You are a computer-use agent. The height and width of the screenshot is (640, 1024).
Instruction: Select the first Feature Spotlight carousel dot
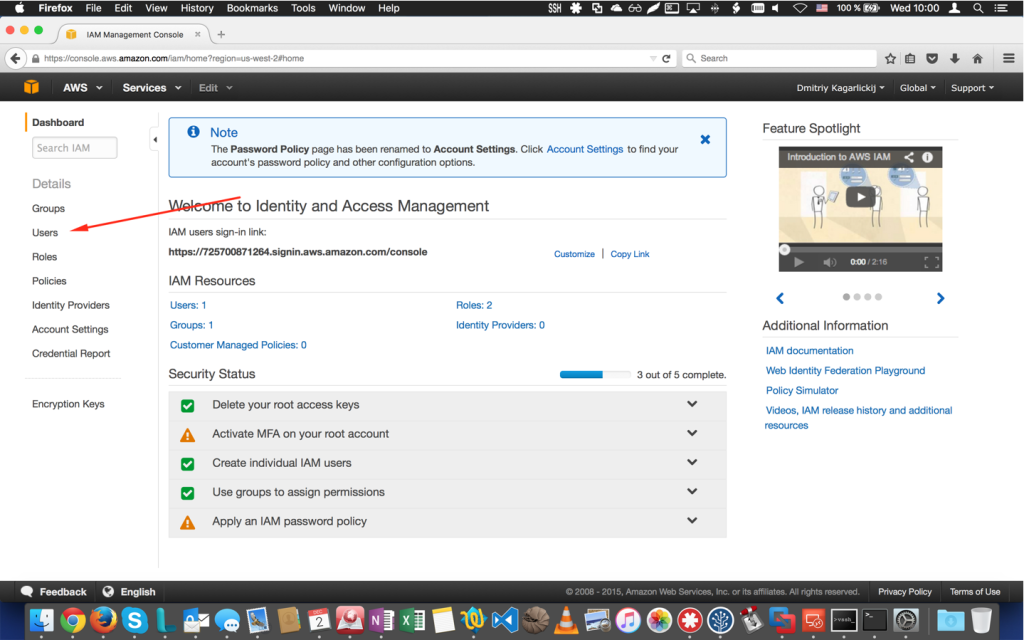(846, 297)
